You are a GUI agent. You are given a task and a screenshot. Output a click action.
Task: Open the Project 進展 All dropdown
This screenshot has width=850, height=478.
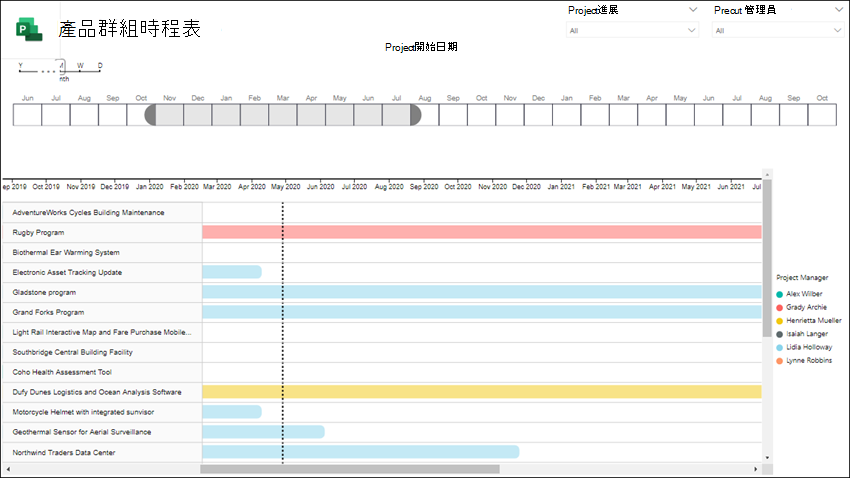tap(632, 30)
